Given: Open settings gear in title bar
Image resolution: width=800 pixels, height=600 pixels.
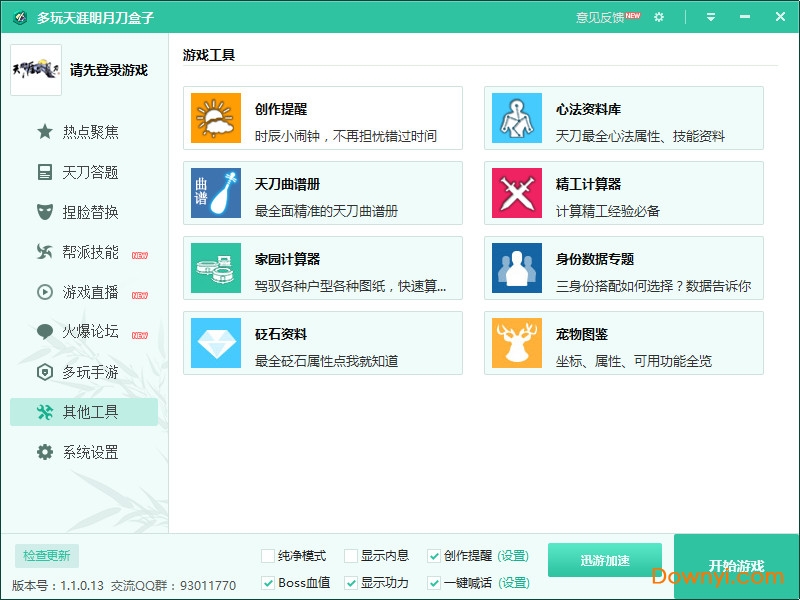Looking at the screenshot, I should [x=658, y=17].
